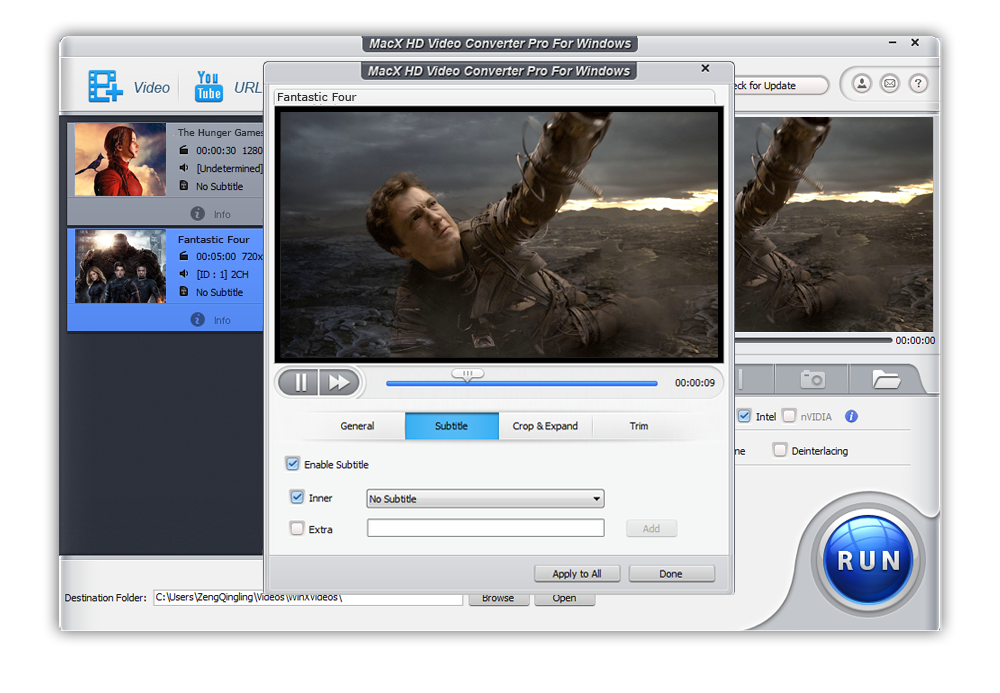Image resolution: width=1000 pixels, height=693 pixels.
Task: Check the Extra subtitle checkbox
Action: (297, 528)
